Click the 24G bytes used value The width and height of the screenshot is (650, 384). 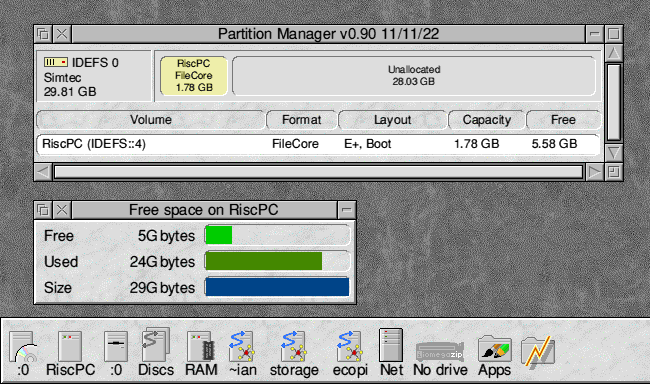click(162, 262)
